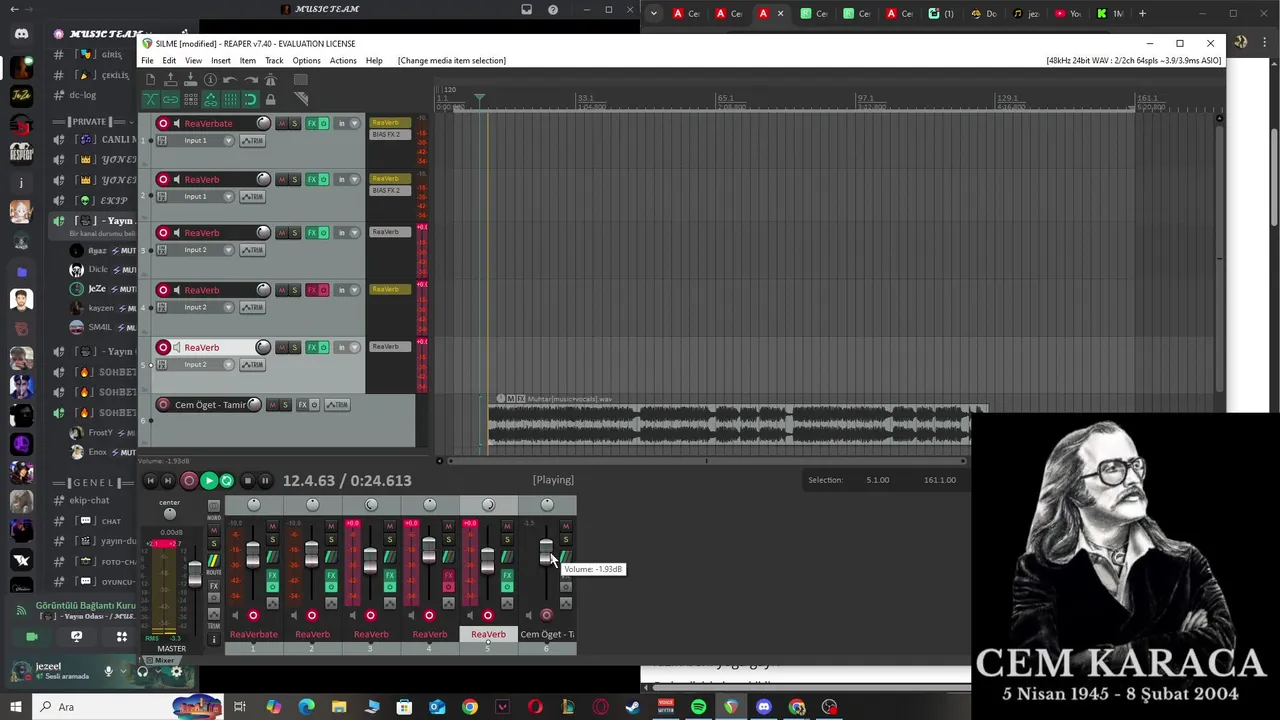This screenshot has width=1280, height=720.
Task: Select the ReaVerb send slot on track 1
Action: [390, 123]
